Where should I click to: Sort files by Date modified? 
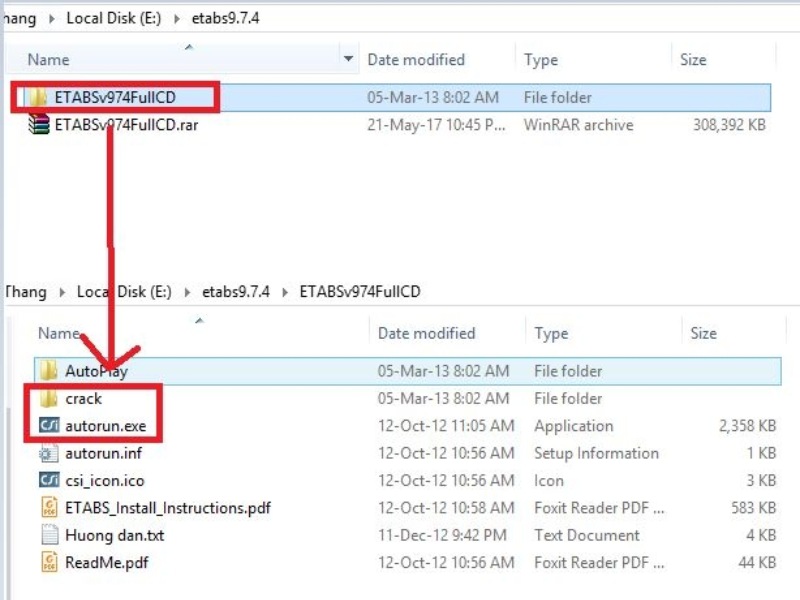420,59
